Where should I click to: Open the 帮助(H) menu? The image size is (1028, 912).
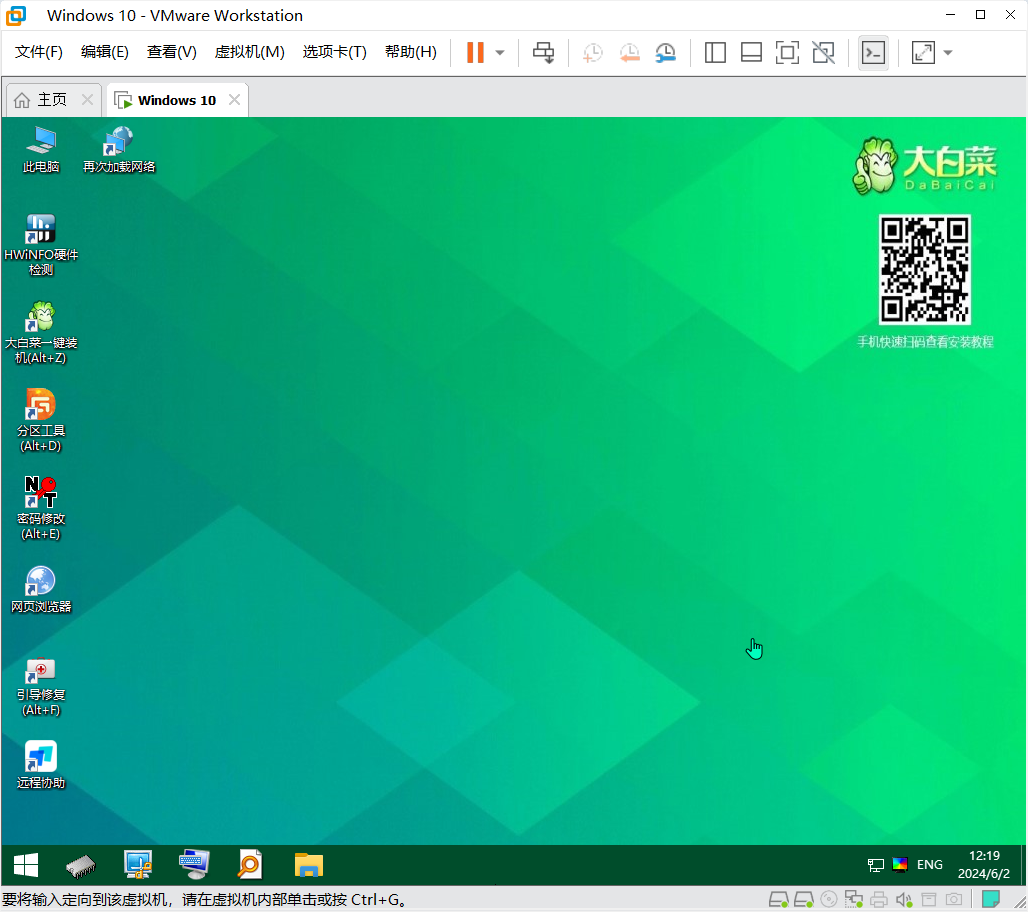coord(411,52)
